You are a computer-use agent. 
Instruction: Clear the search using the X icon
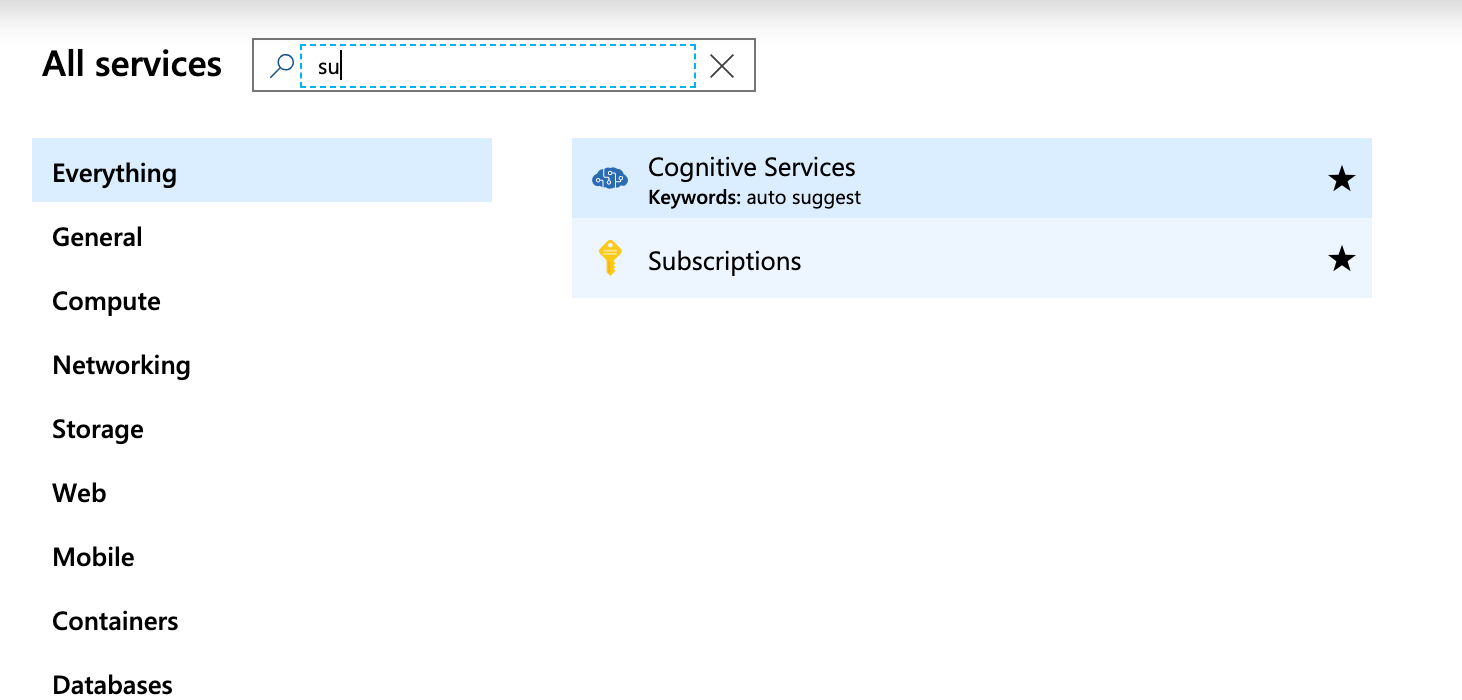[x=721, y=64]
